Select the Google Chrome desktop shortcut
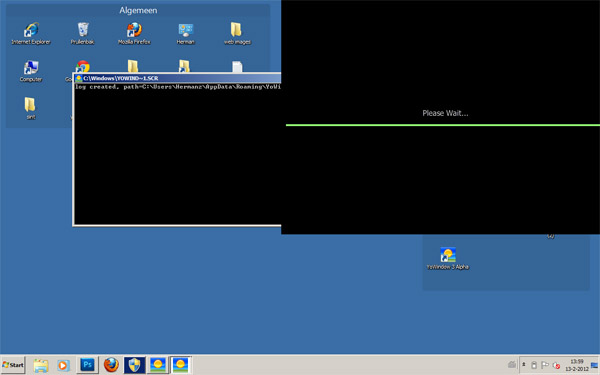Screen dimensions: 600x375 [x=83, y=66]
